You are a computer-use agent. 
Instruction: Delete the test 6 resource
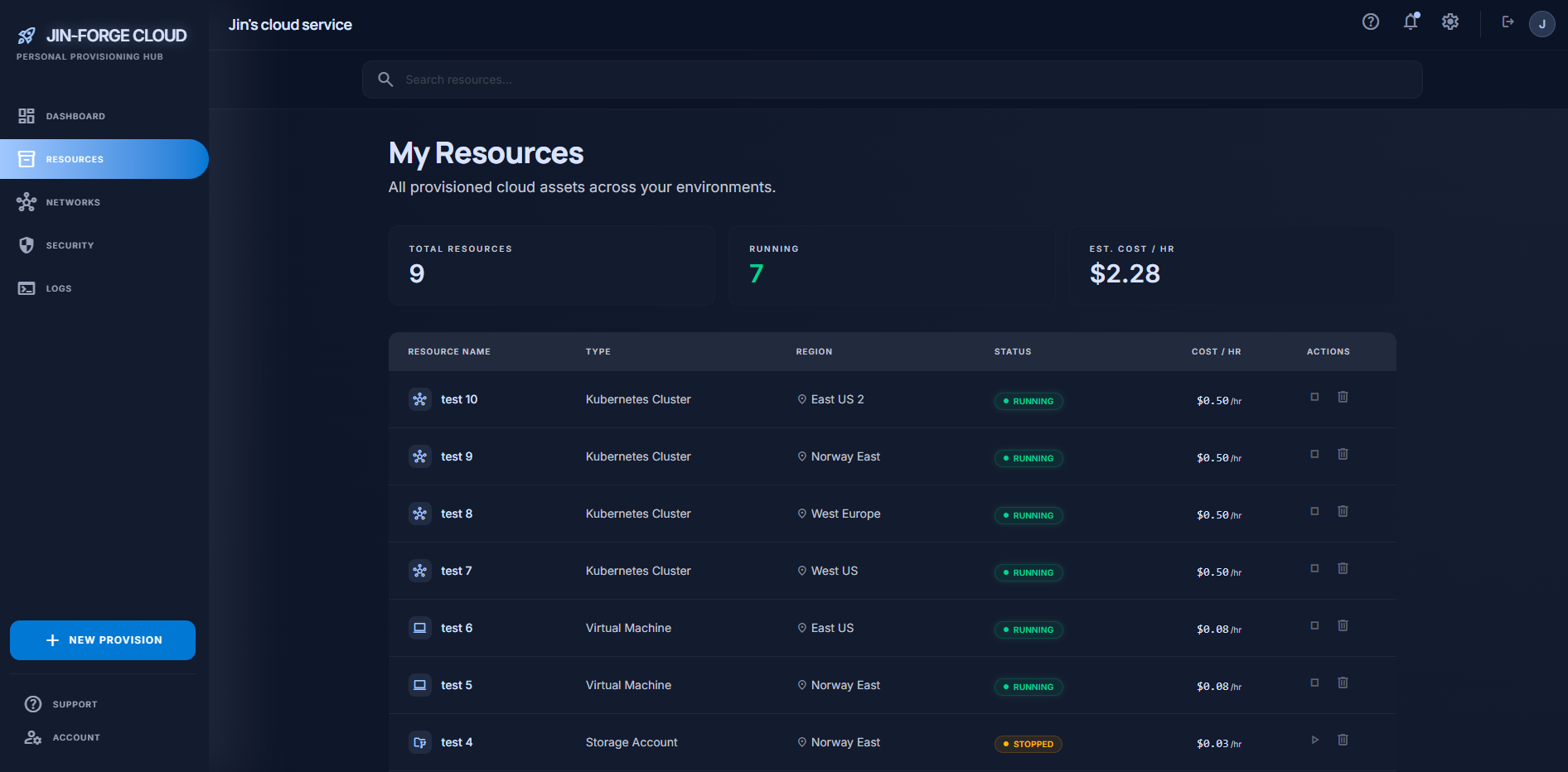[x=1343, y=625]
